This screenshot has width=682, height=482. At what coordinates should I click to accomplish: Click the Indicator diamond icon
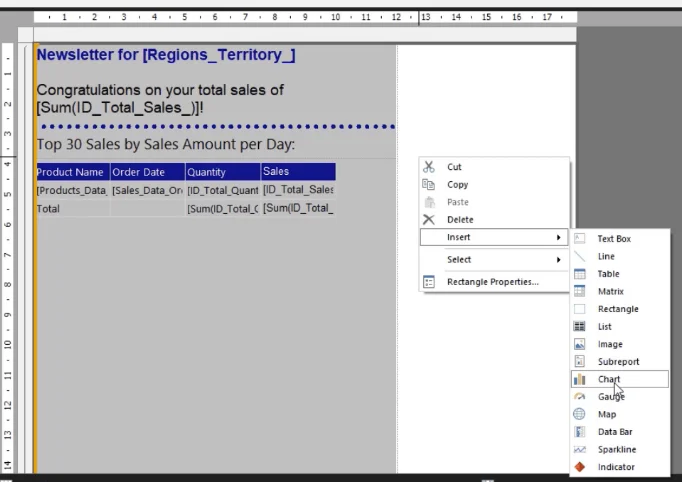tap(579, 467)
